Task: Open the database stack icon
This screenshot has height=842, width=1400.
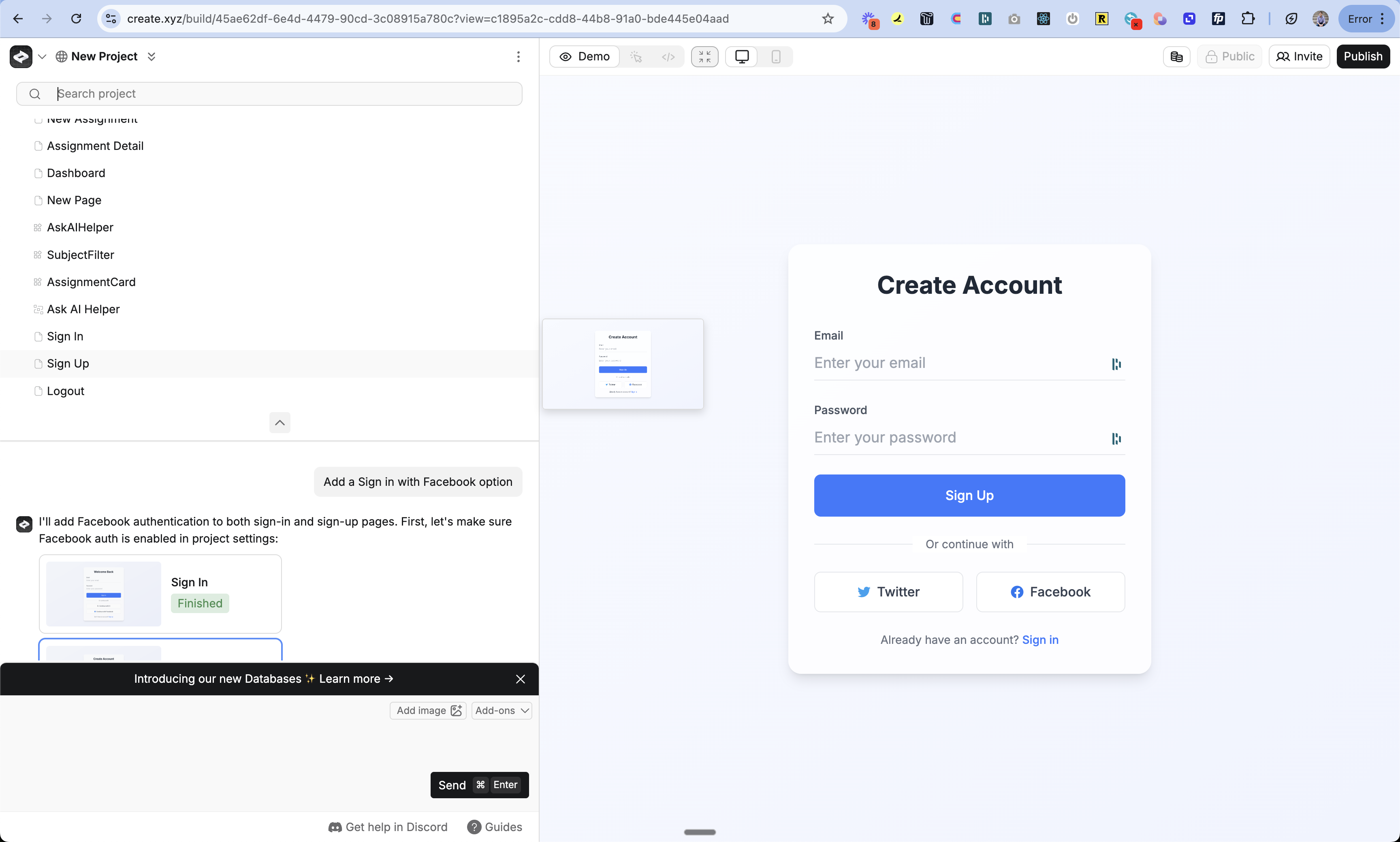Action: pyautogui.click(x=1176, y=57)
